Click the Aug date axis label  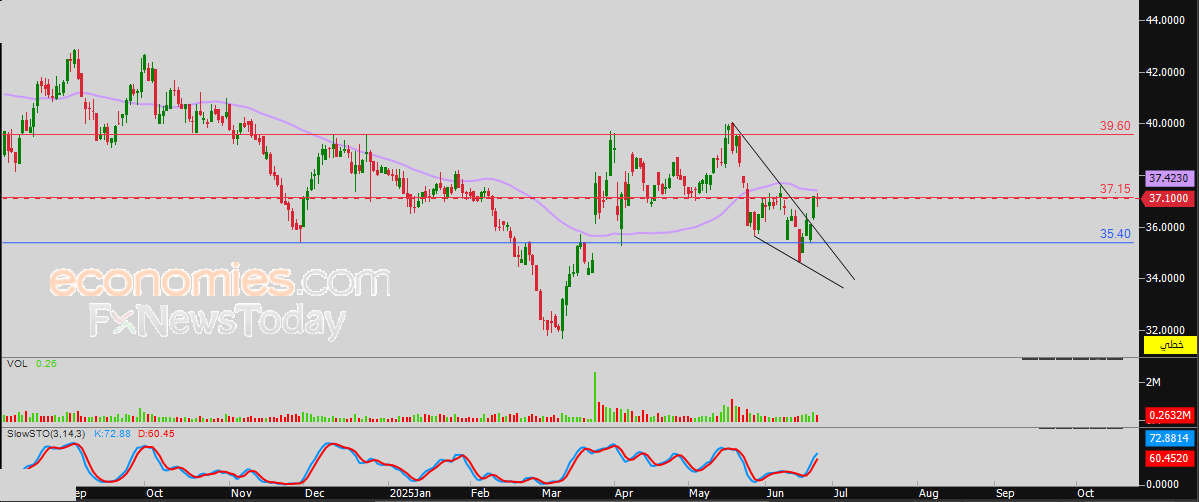[928, 494]
